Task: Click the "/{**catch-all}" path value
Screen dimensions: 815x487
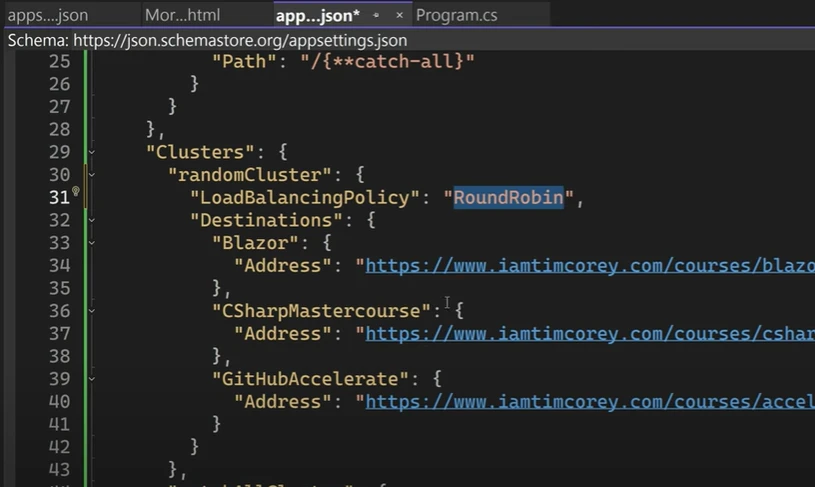Action: click(x=387, y=61)
